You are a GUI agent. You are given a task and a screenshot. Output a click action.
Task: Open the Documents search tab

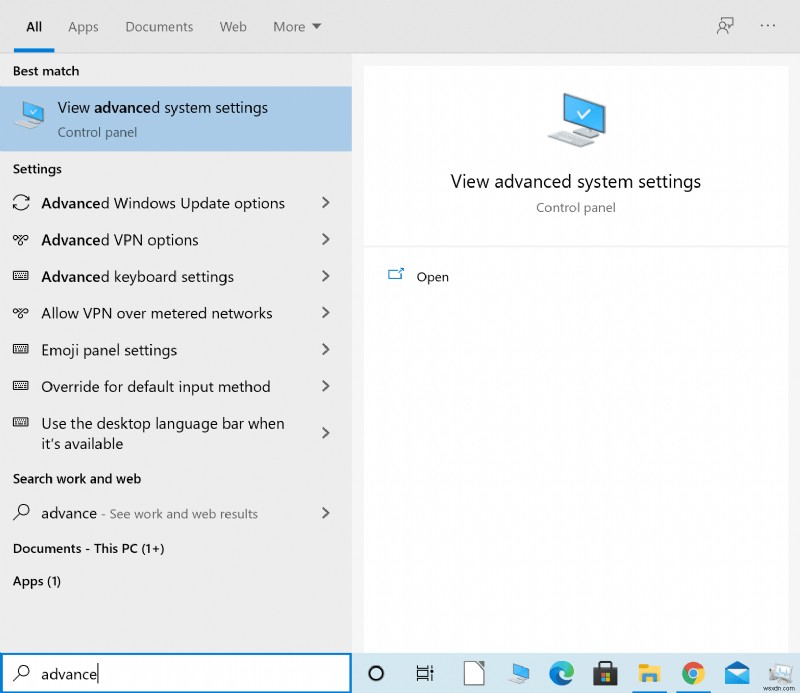pyautogui.click(x=159, y=27)
